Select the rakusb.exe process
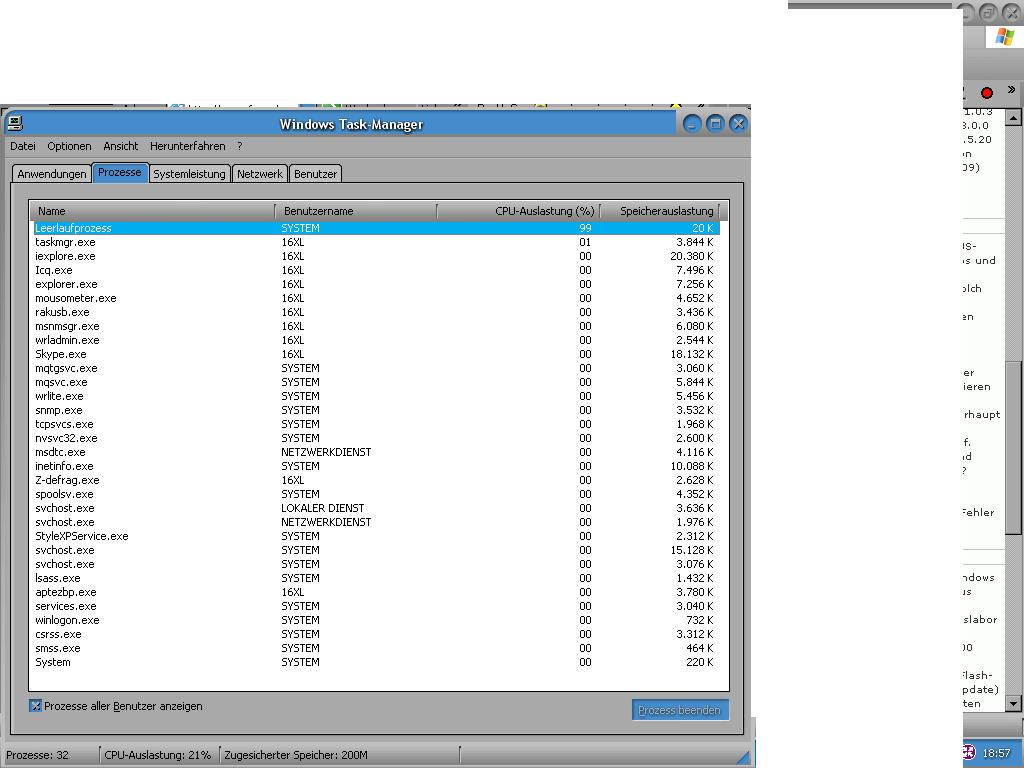1024x768 pixels. click(376, 312)
